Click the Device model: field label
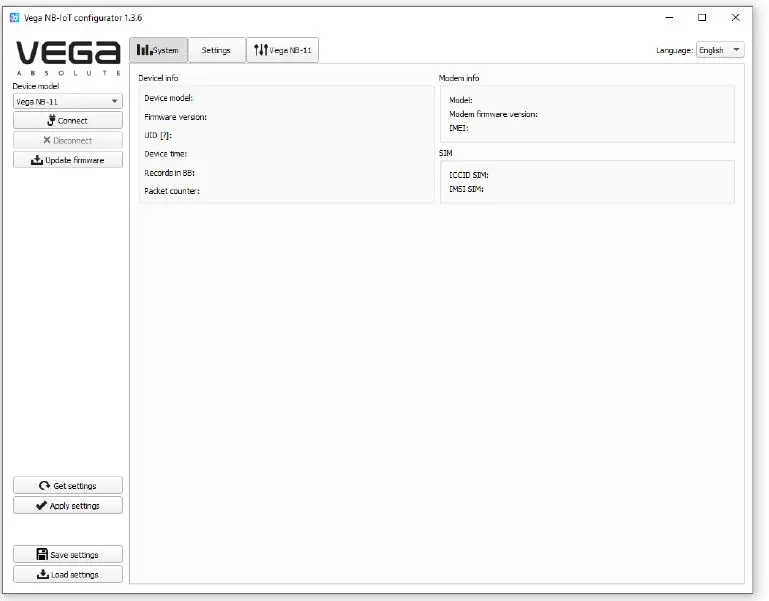Viewport: 769px width, 601px height. [x=169, y=98]
